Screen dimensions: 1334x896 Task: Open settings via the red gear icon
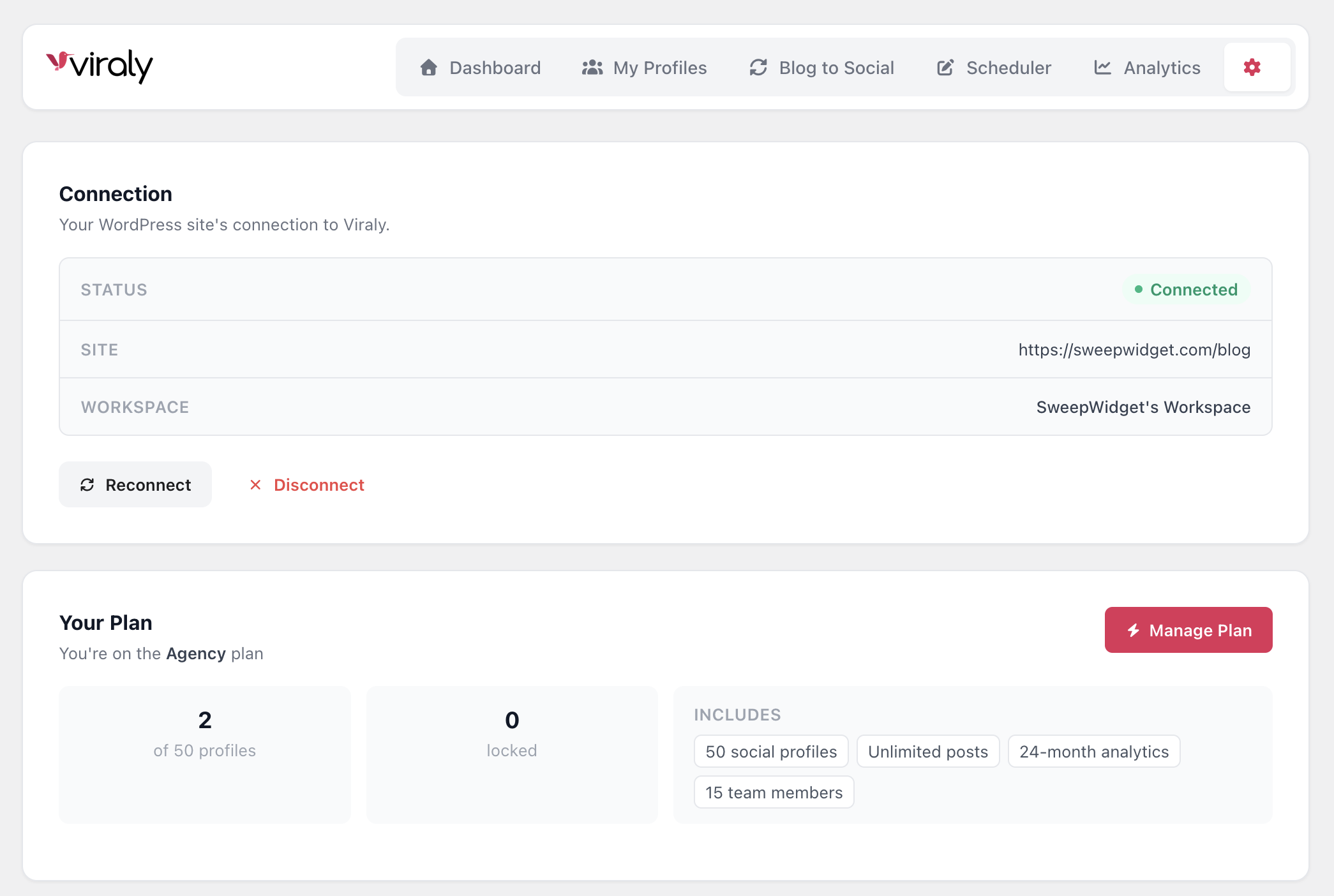click(1252, 66)
